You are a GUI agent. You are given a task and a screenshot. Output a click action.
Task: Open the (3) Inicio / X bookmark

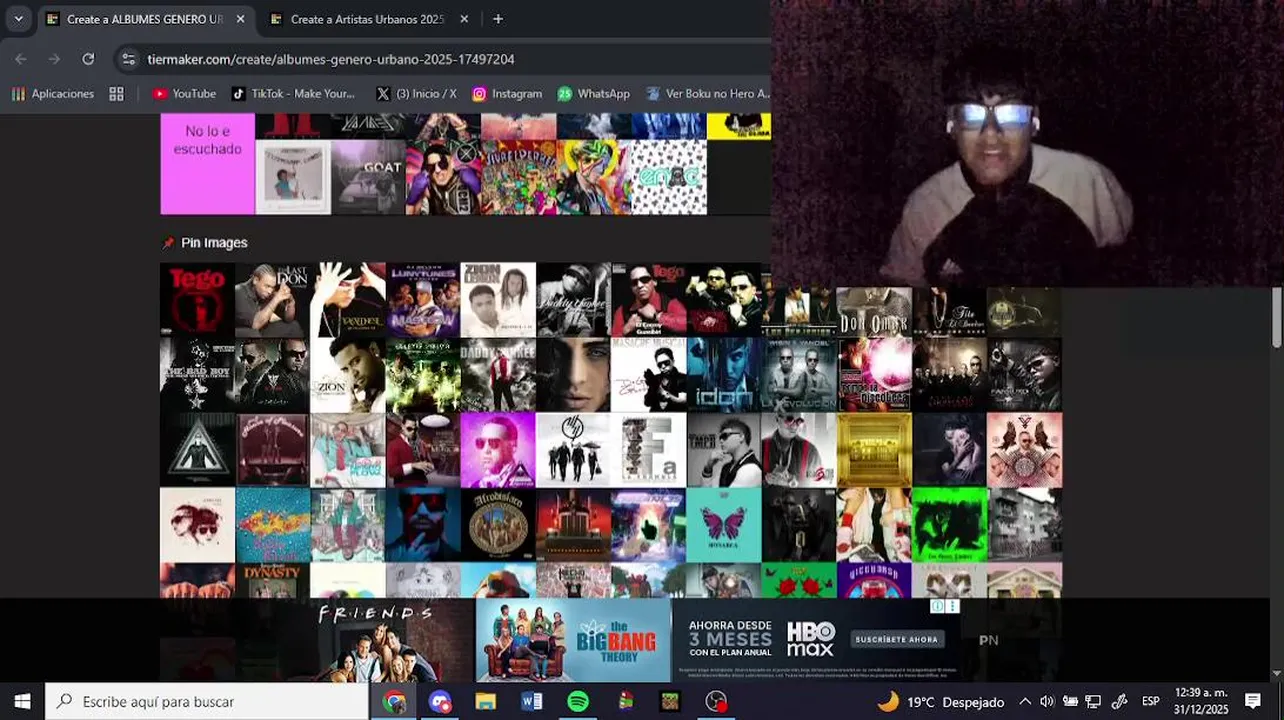tap(416, 93)
